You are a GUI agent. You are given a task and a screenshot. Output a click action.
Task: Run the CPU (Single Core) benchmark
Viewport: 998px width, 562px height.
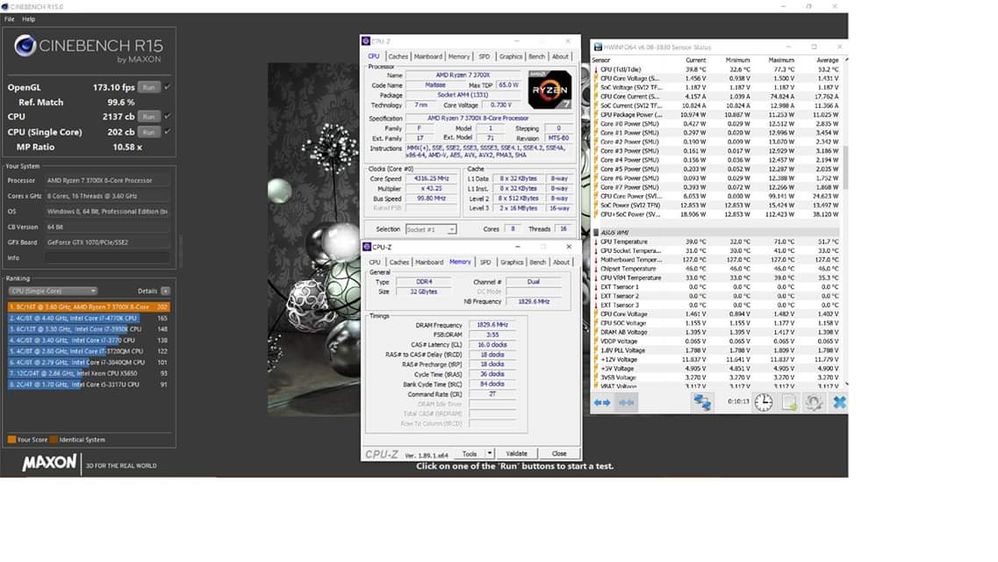point(149,132)
